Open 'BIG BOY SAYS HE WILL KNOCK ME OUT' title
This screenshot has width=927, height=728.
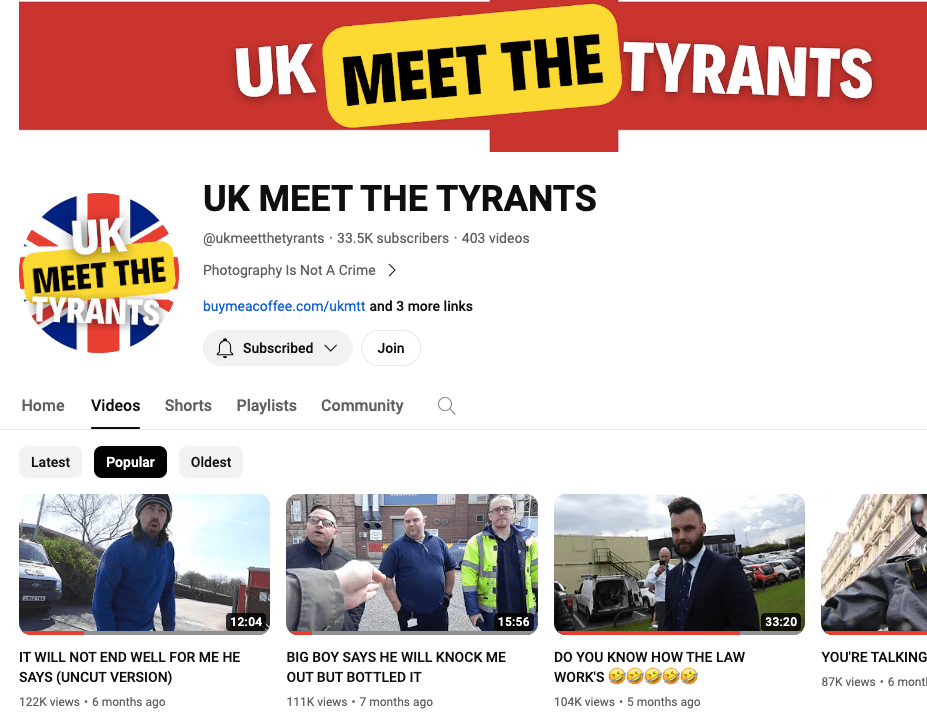coord(396,667)
